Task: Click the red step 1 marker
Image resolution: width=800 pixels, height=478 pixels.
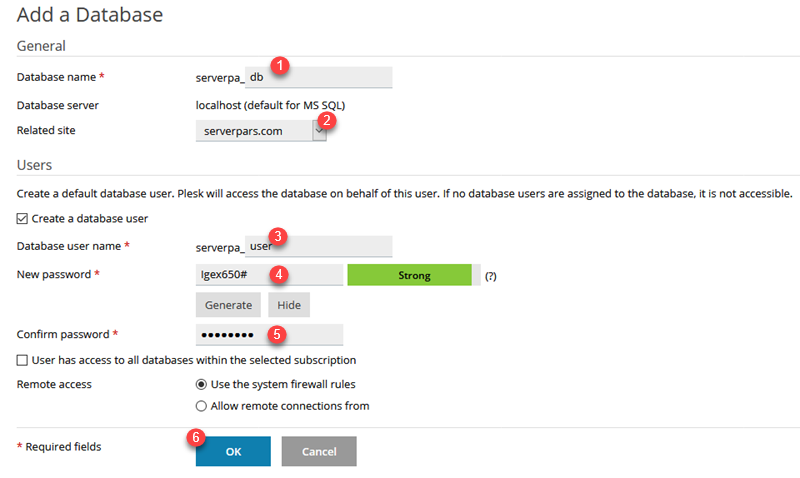Action: [280, 65]
